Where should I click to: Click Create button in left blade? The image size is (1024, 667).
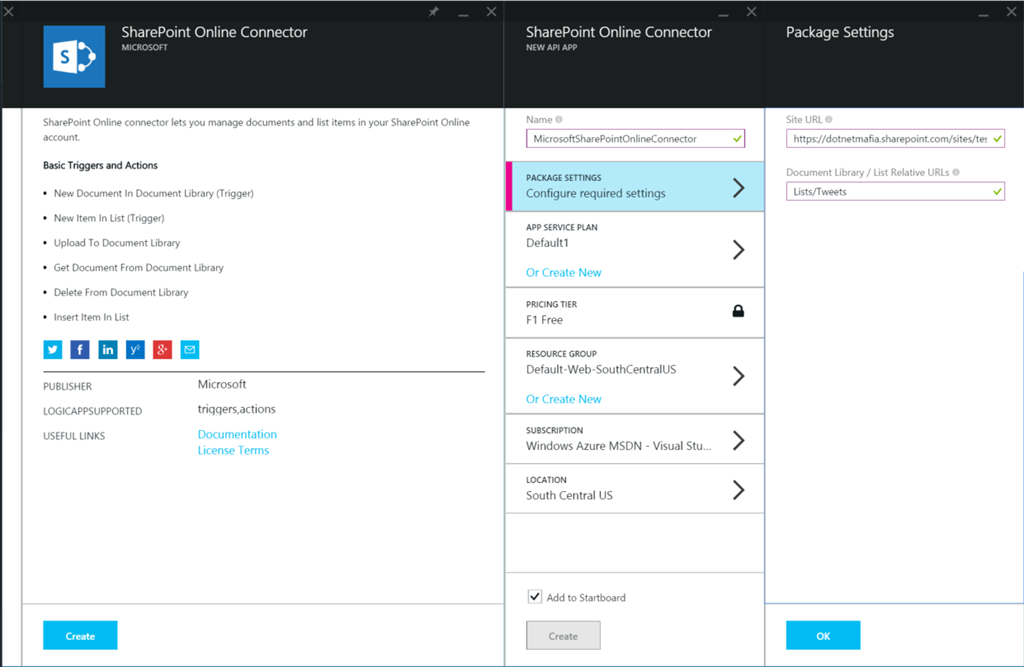80,635
